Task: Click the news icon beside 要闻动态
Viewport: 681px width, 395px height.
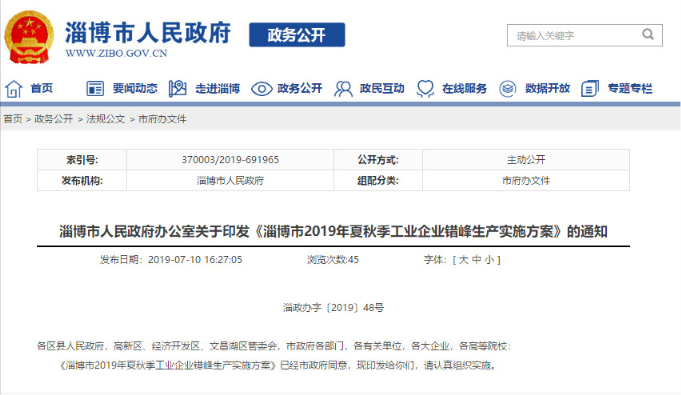Action: pyautogui.click(x=95, y=89)
